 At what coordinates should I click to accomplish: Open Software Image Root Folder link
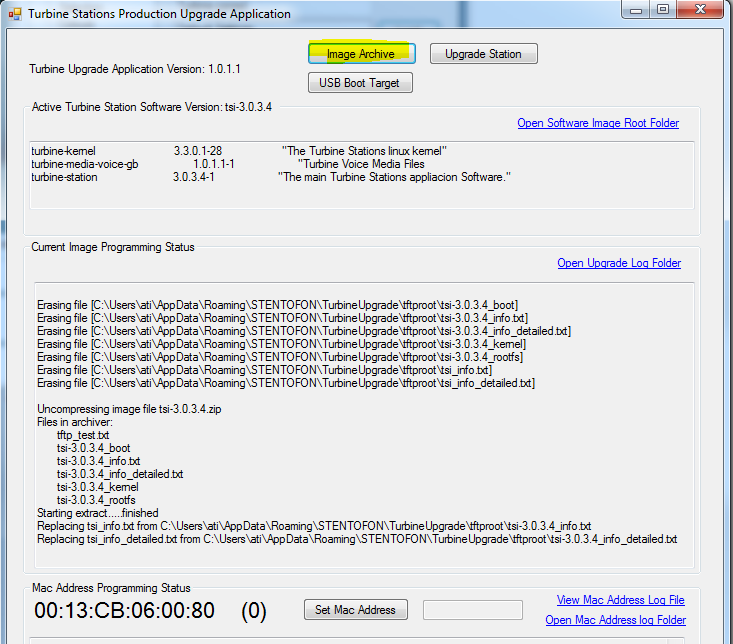[598, 123]
